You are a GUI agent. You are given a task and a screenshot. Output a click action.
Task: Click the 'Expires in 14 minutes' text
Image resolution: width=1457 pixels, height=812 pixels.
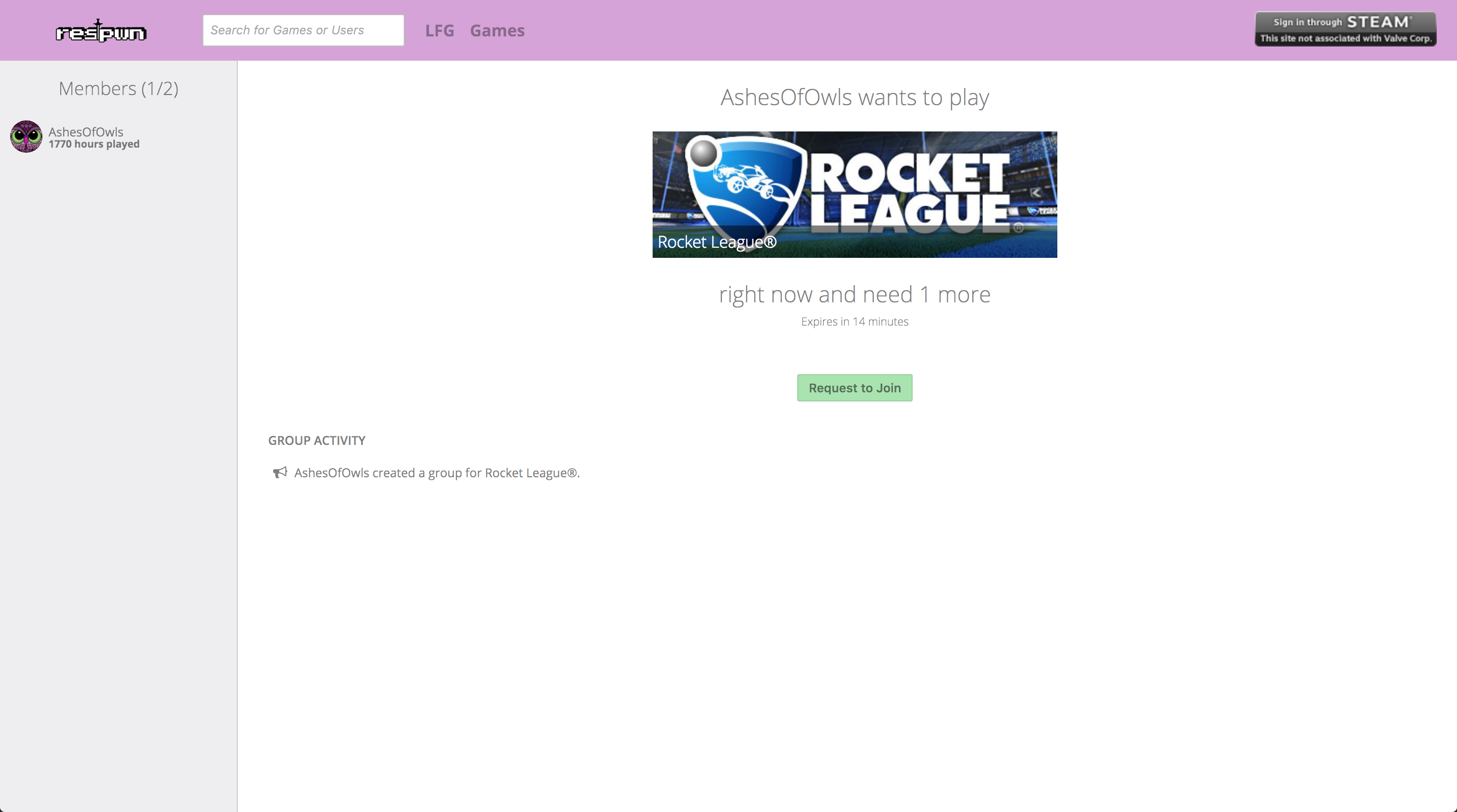coord(854,321)
